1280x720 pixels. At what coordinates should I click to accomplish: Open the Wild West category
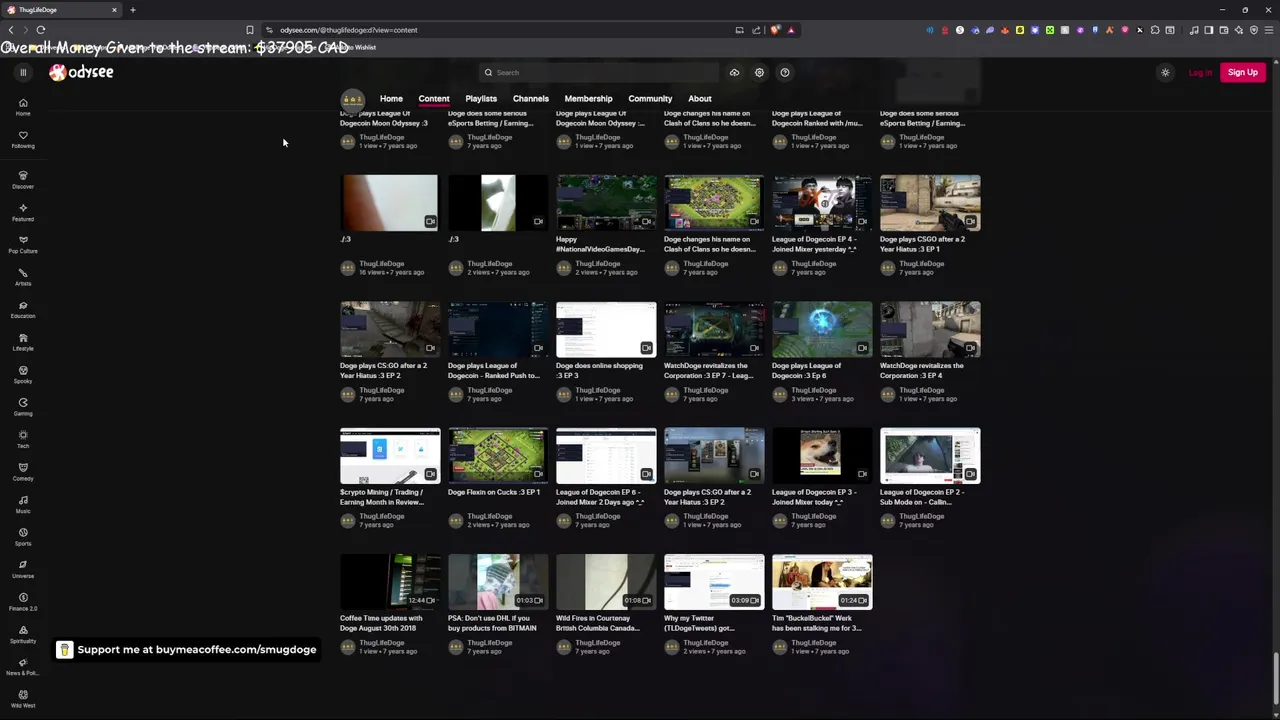(x=23, y=699)
